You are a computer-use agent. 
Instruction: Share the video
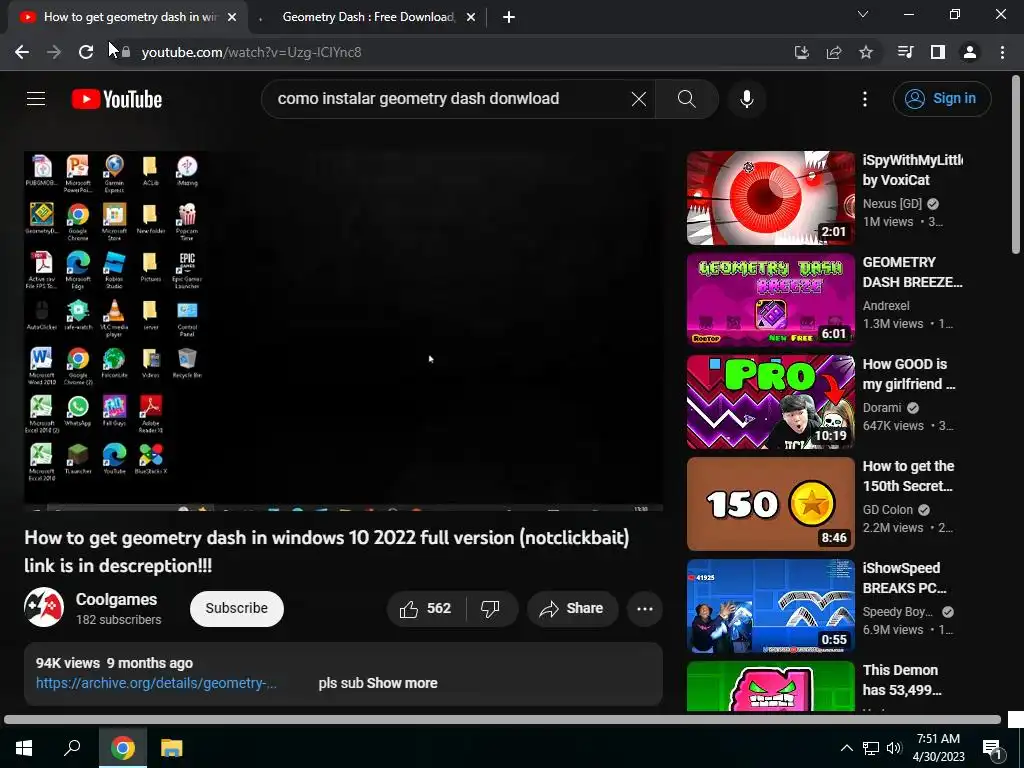click(572, 609)
